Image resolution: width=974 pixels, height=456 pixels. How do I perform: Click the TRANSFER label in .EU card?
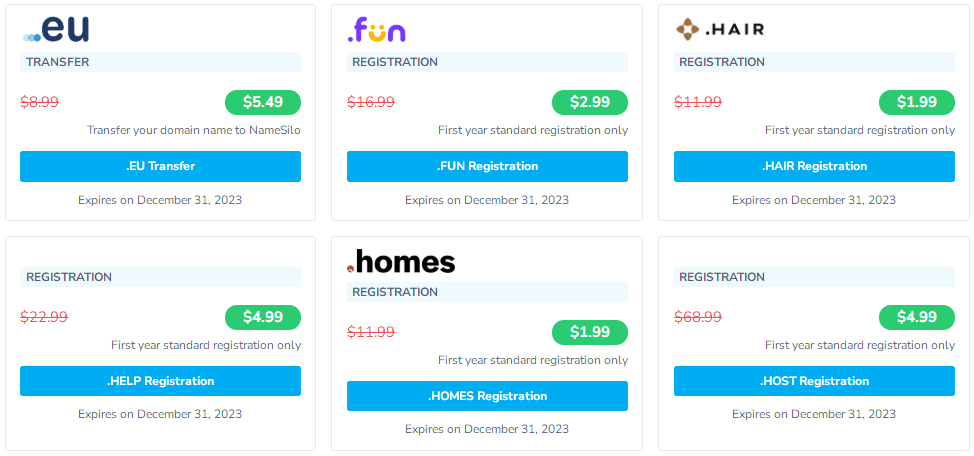(x=58, y=62)
